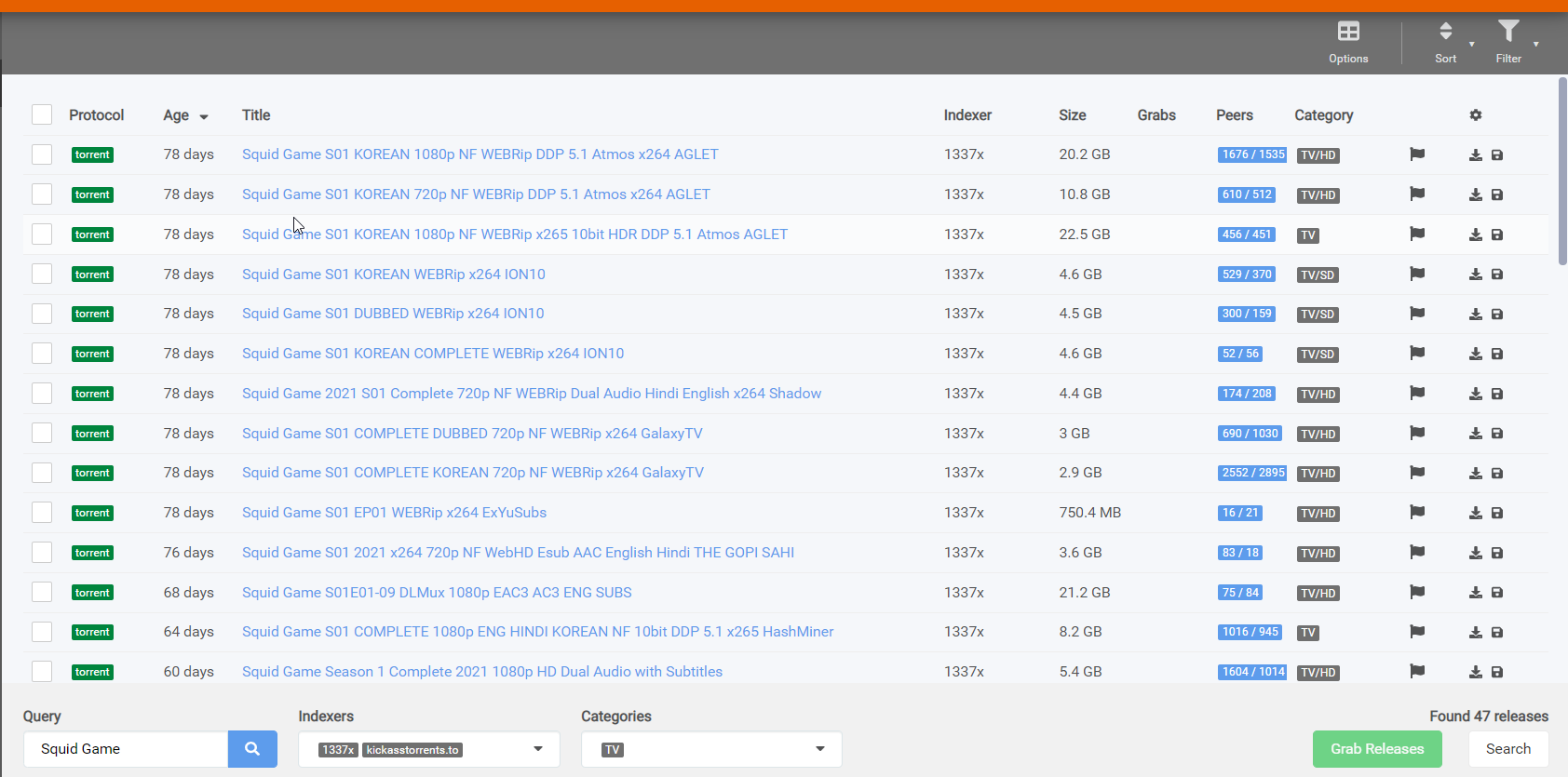Sort by Peers column header
The width and height of the screenshot is (1568, 777).
click(1235, 115)
